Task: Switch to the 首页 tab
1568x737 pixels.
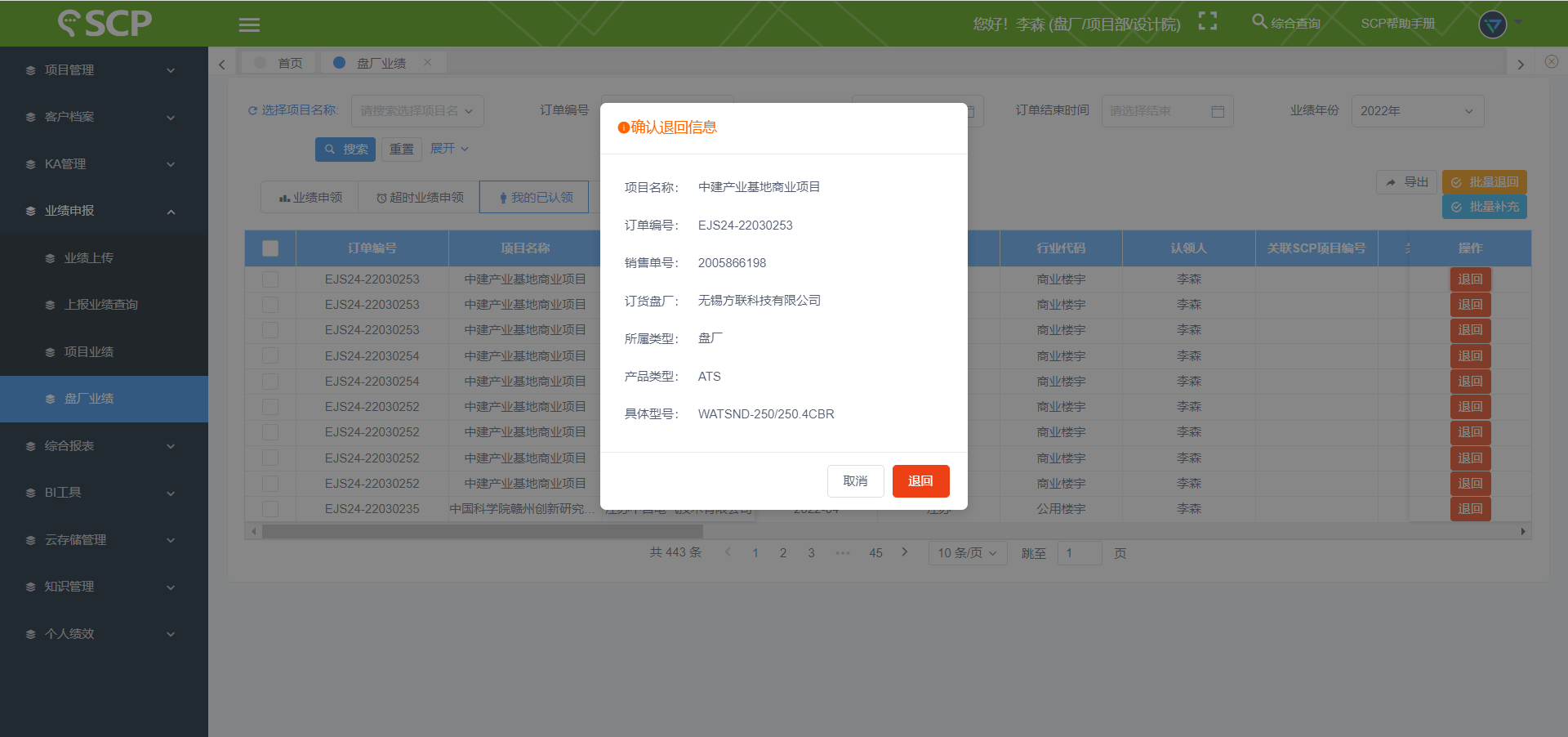Action: (280, 63)
